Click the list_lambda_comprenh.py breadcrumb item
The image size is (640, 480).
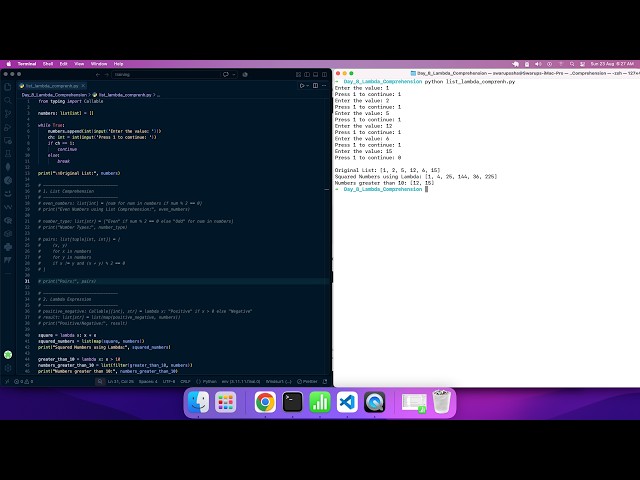click(x=122, y=95)
